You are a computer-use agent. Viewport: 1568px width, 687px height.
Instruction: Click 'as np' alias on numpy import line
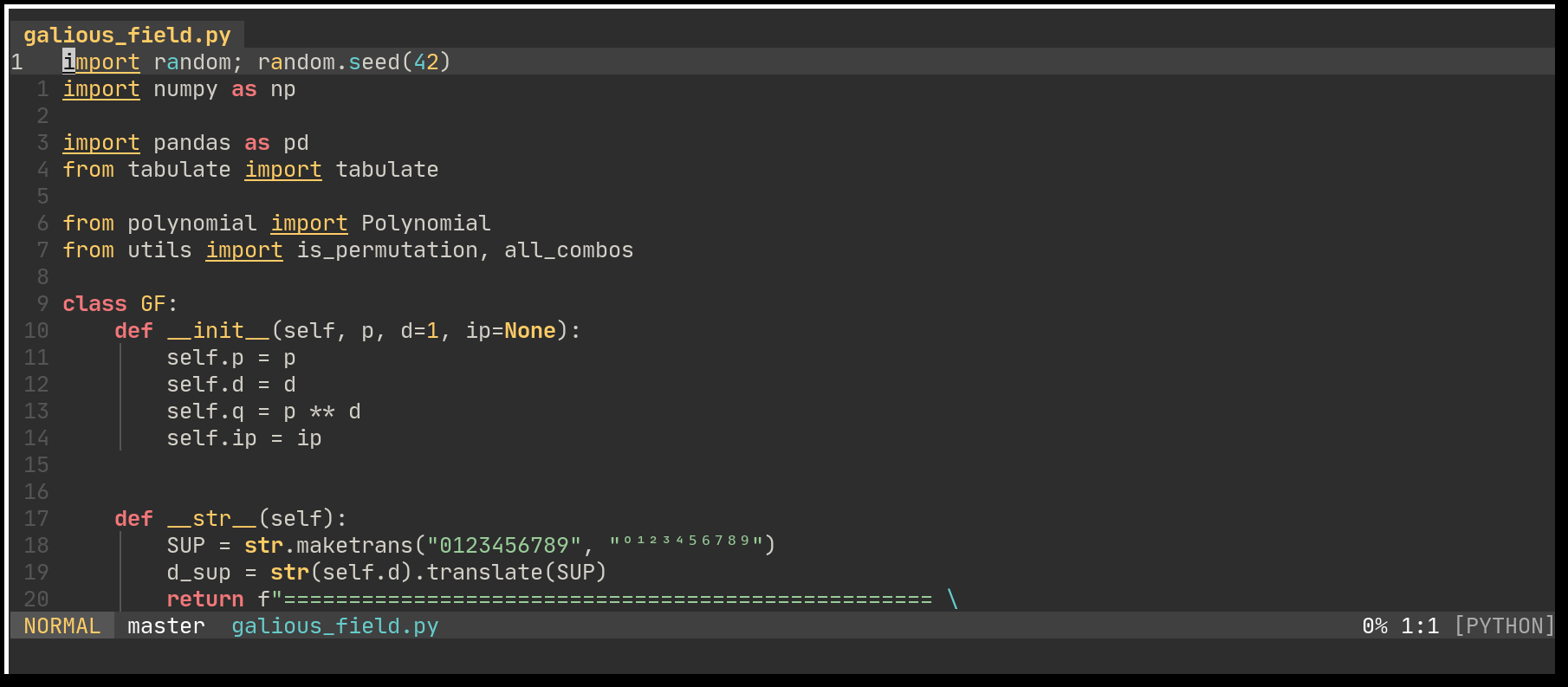(x=263, y=89)
